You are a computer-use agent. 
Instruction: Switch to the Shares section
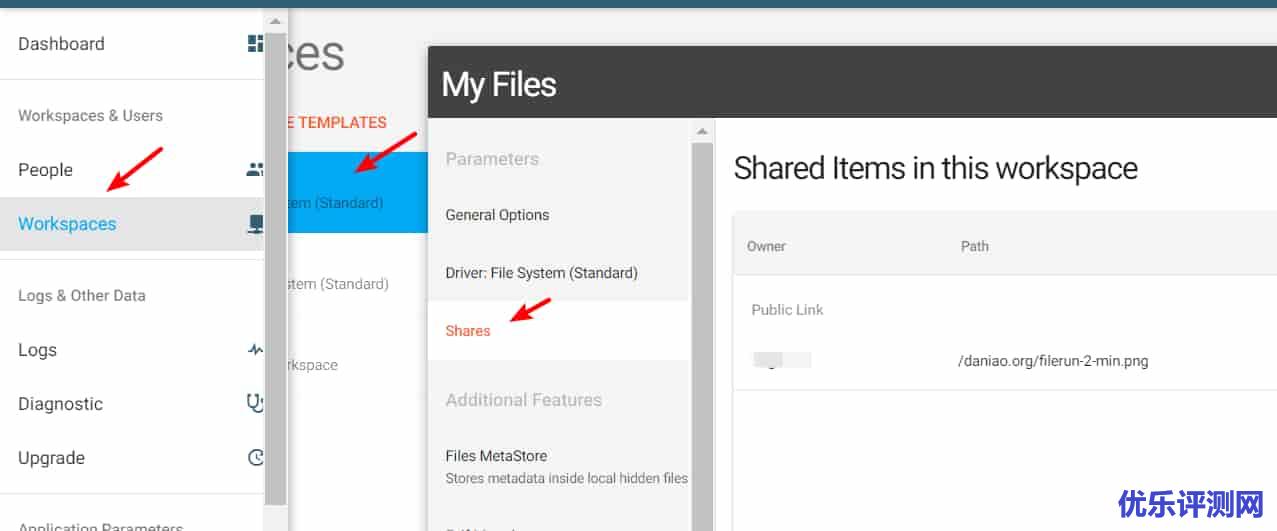(468, 331)
